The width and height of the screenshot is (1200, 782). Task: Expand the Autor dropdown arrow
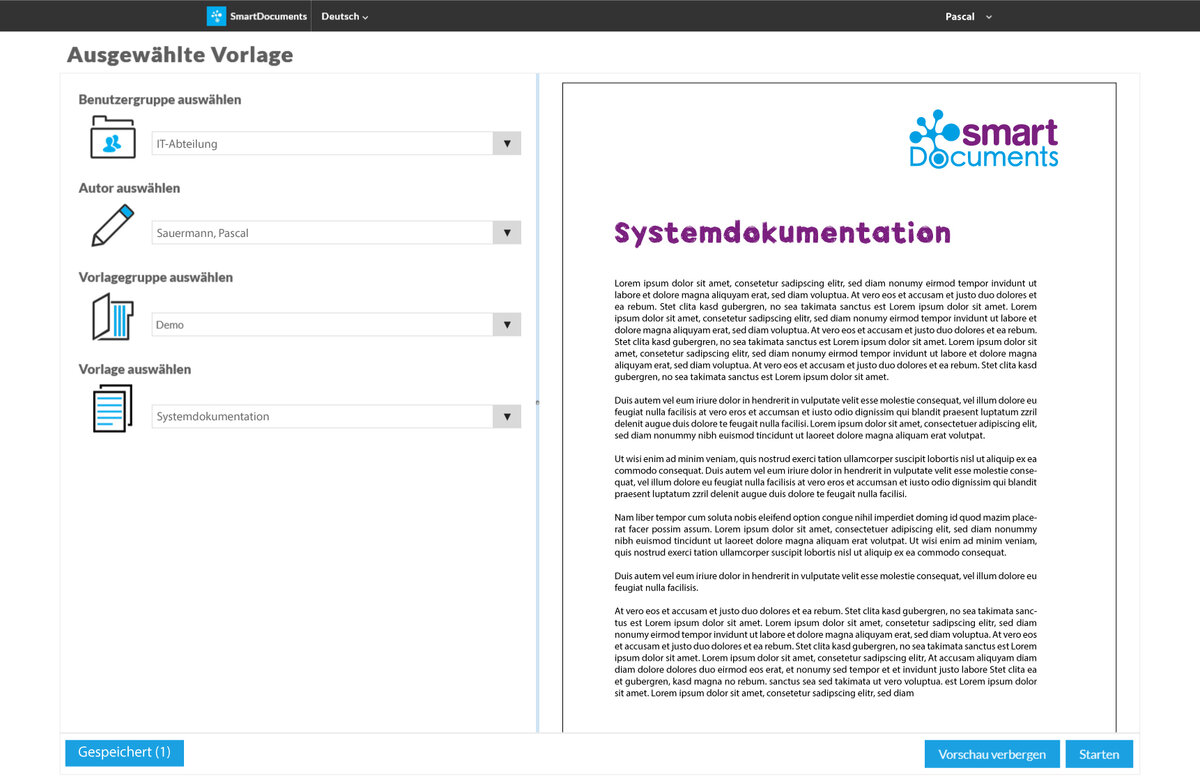click(x=507, y=233)
